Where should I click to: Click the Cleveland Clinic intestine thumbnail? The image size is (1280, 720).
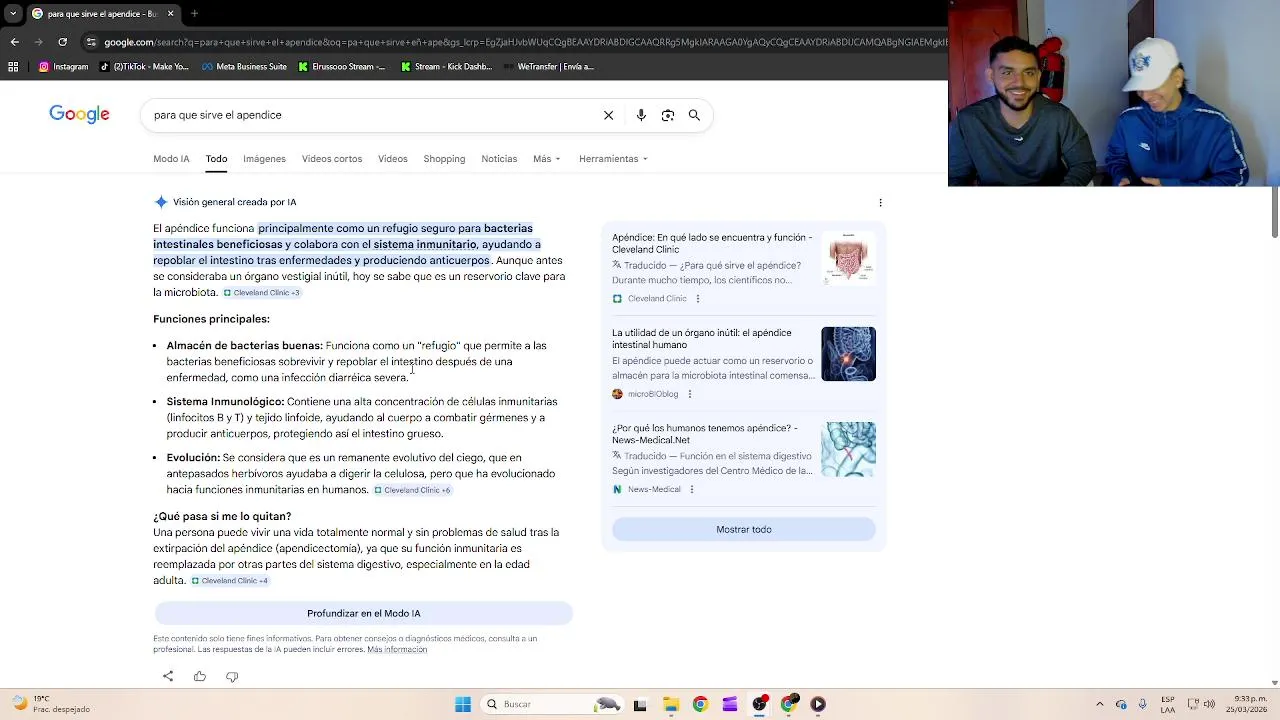pos(848,259)
